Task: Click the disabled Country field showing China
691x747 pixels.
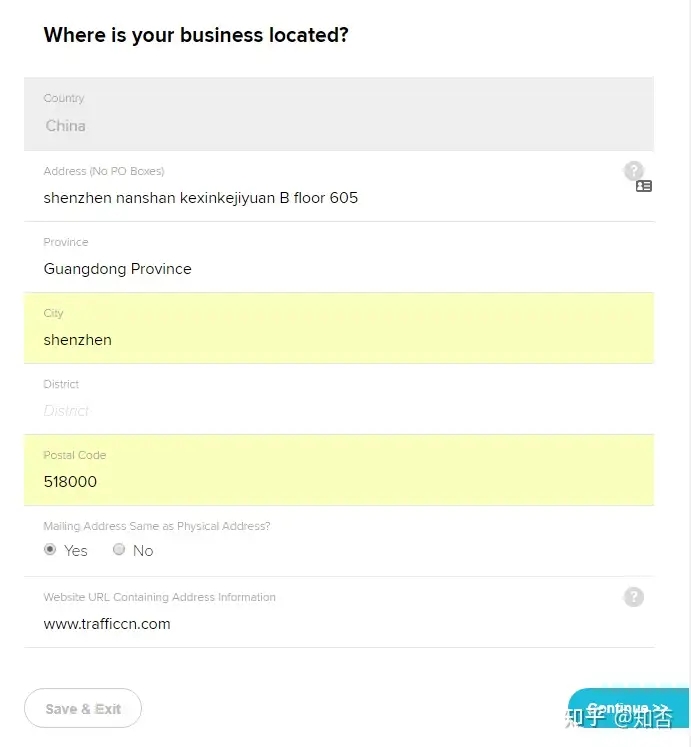Action: [300, 126]
